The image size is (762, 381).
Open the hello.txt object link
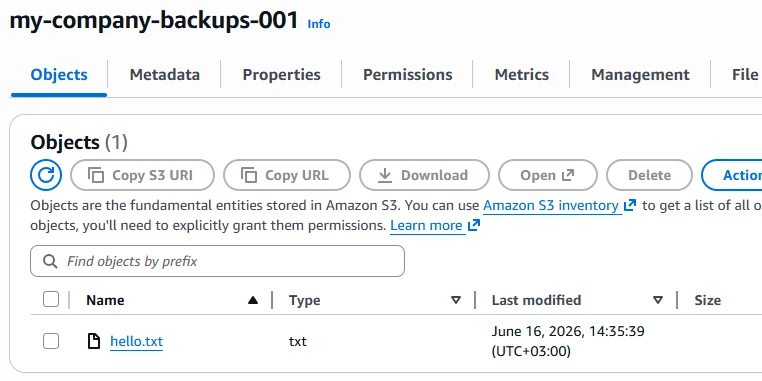click(137, 342)
